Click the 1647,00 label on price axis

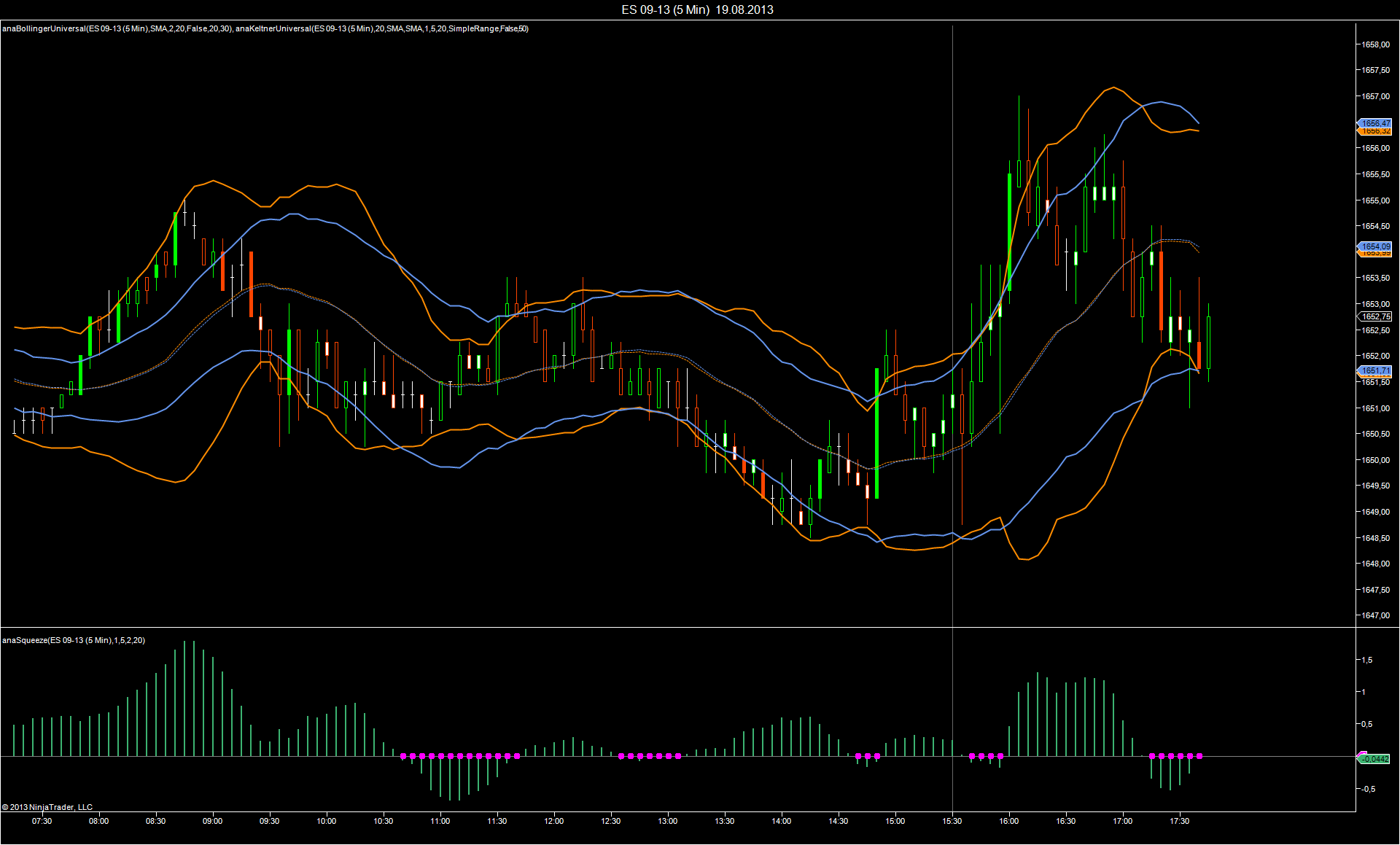[x=1375, y=615]
